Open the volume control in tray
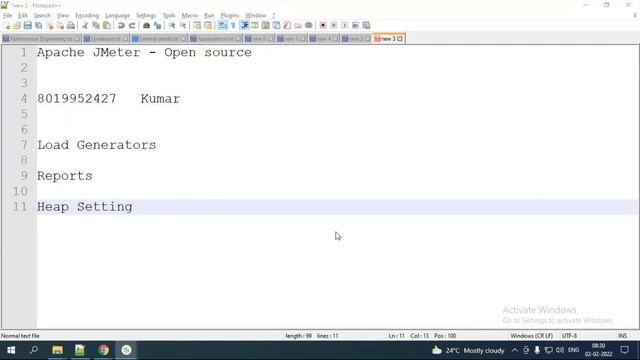This screenshot has height=360, width=640. click(560, 350)
